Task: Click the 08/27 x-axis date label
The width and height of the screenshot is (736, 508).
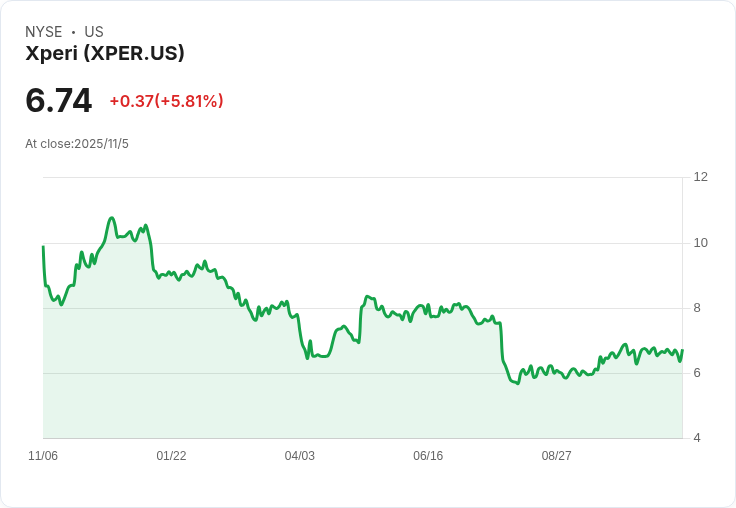Action: (x=556, y=456)
